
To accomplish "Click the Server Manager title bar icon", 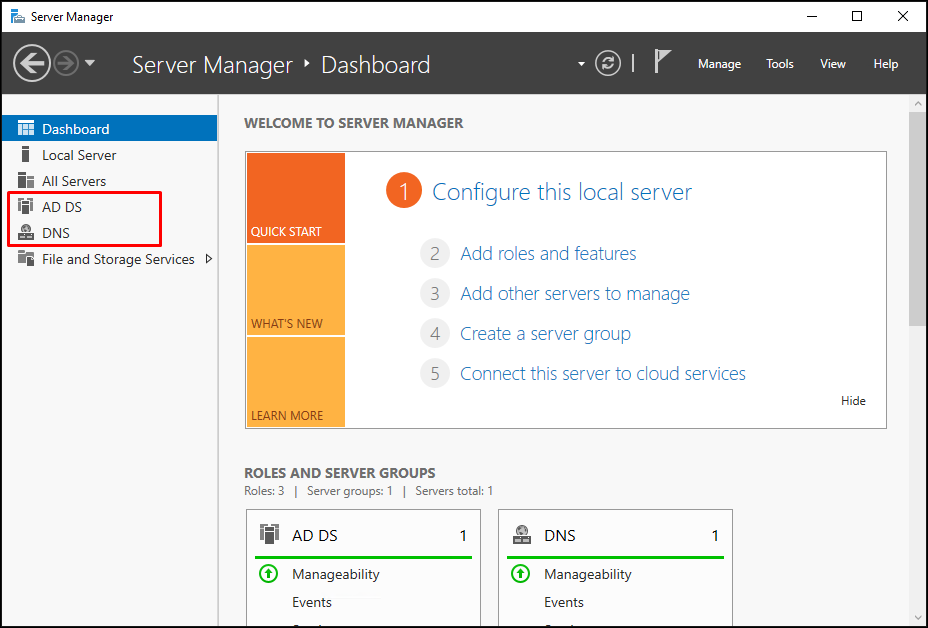I will (18, 17).
